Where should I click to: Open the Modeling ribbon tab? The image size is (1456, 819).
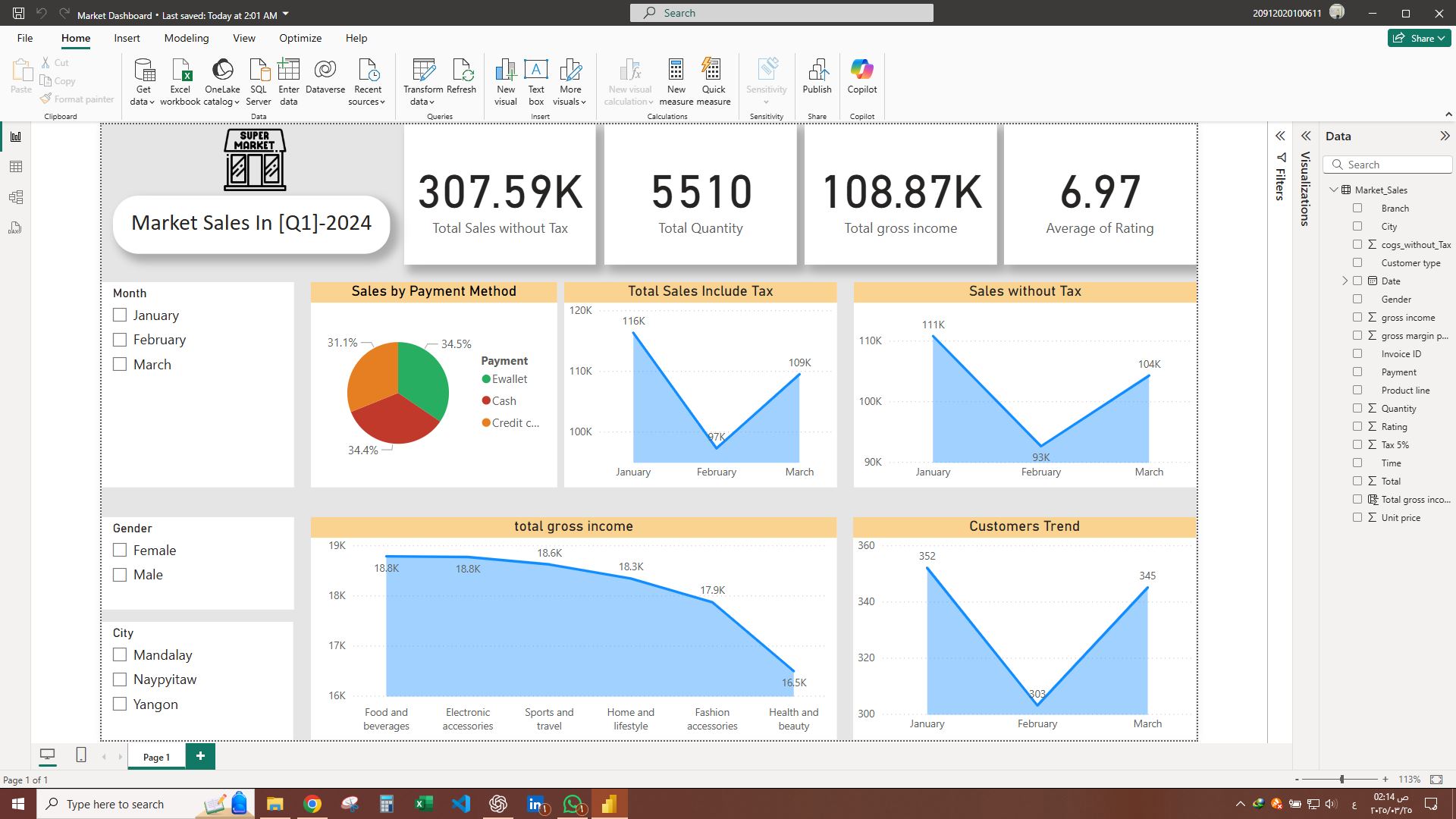[186, 38]
